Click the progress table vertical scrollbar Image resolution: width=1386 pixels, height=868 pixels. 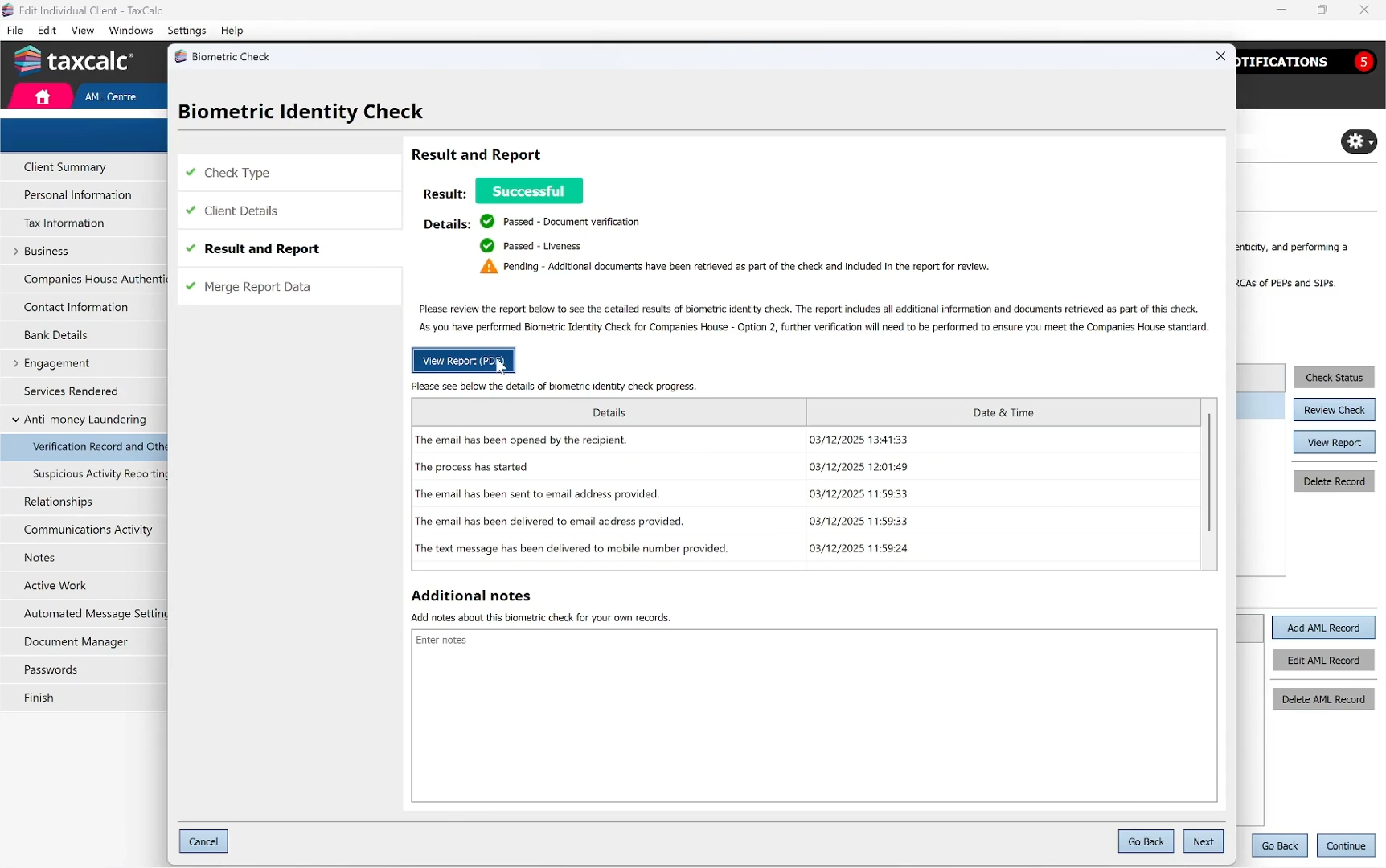(1208, 473)
